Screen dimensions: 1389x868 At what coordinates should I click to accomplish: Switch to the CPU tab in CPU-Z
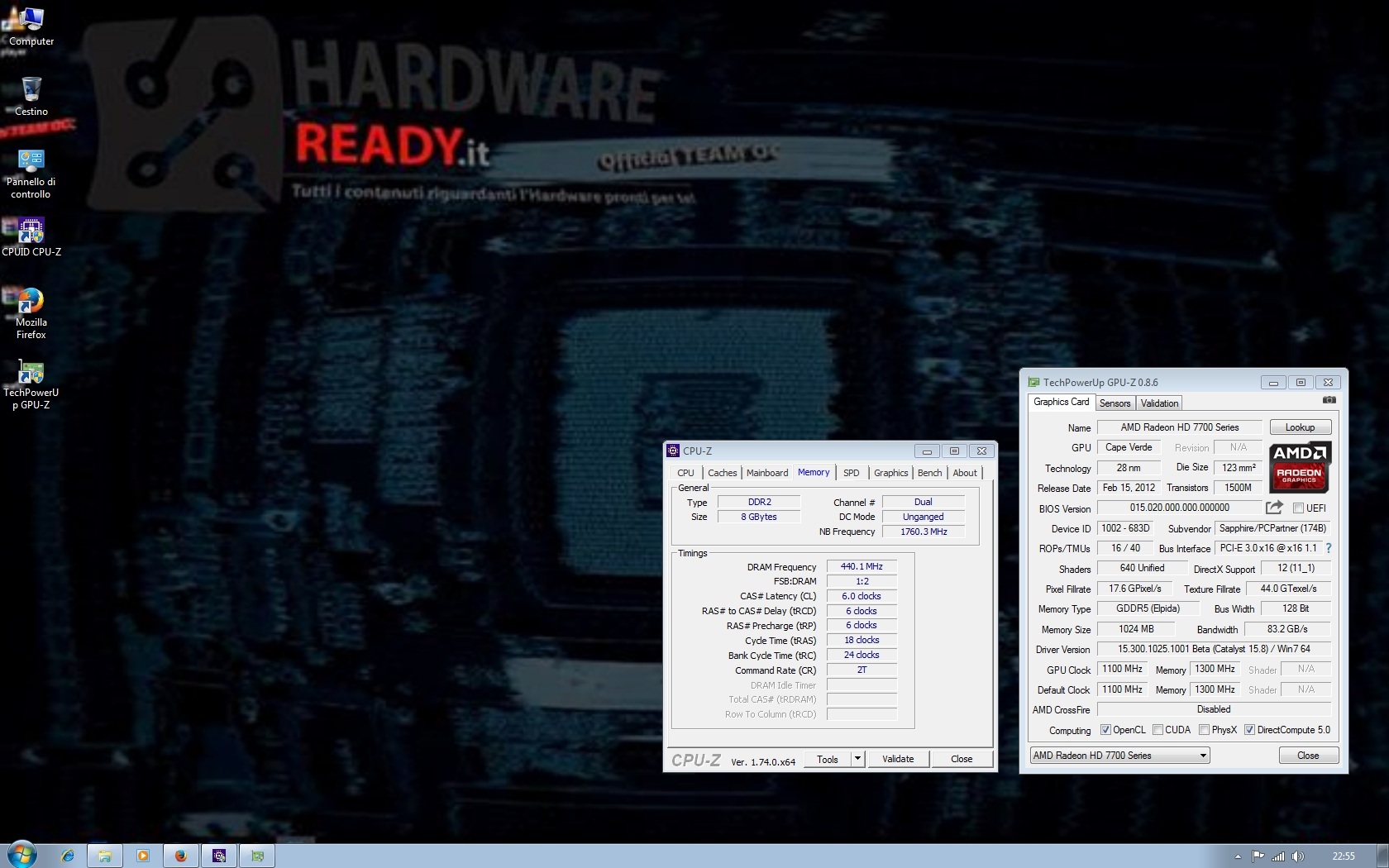coord(685,473)
